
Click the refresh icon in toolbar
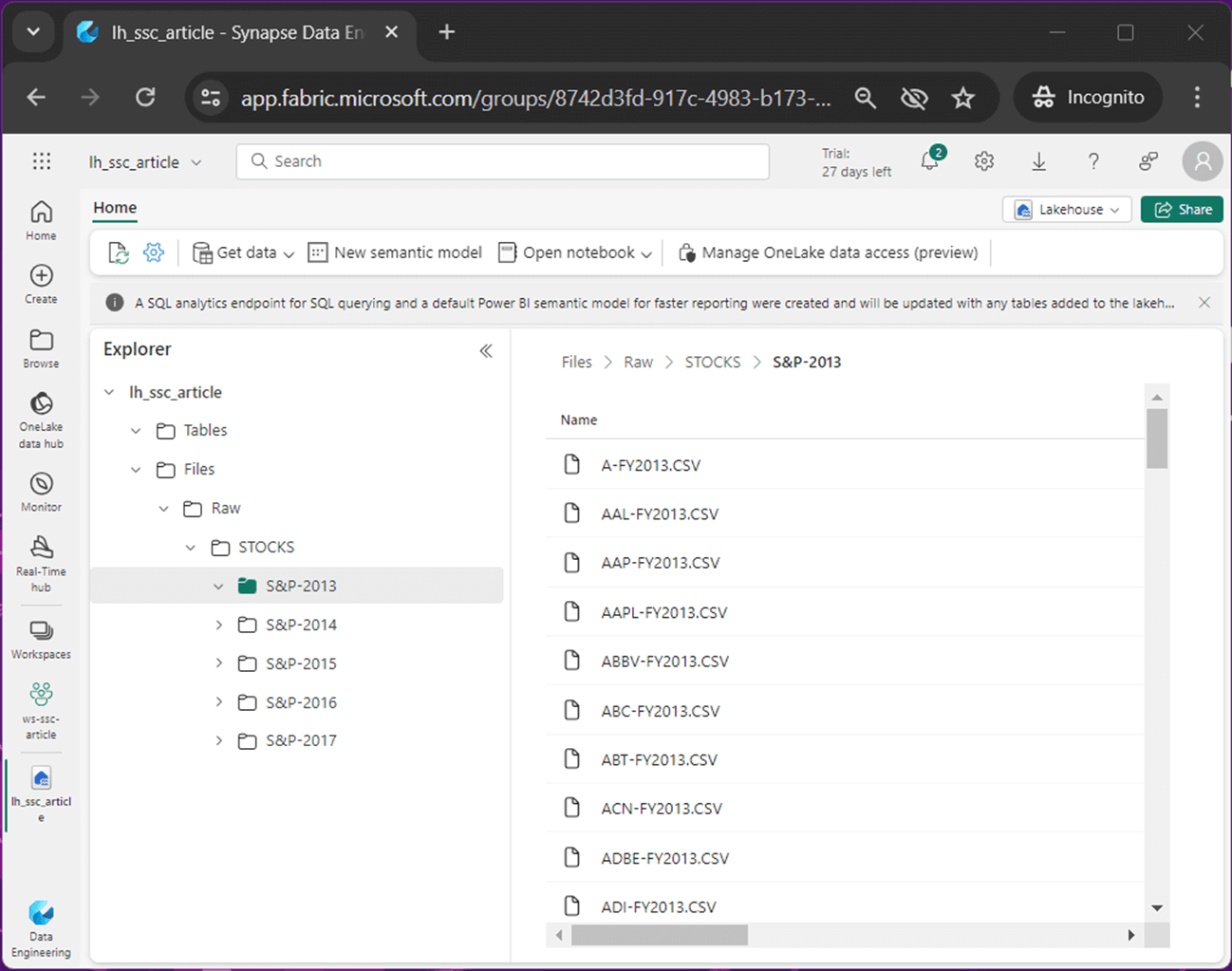119,252
